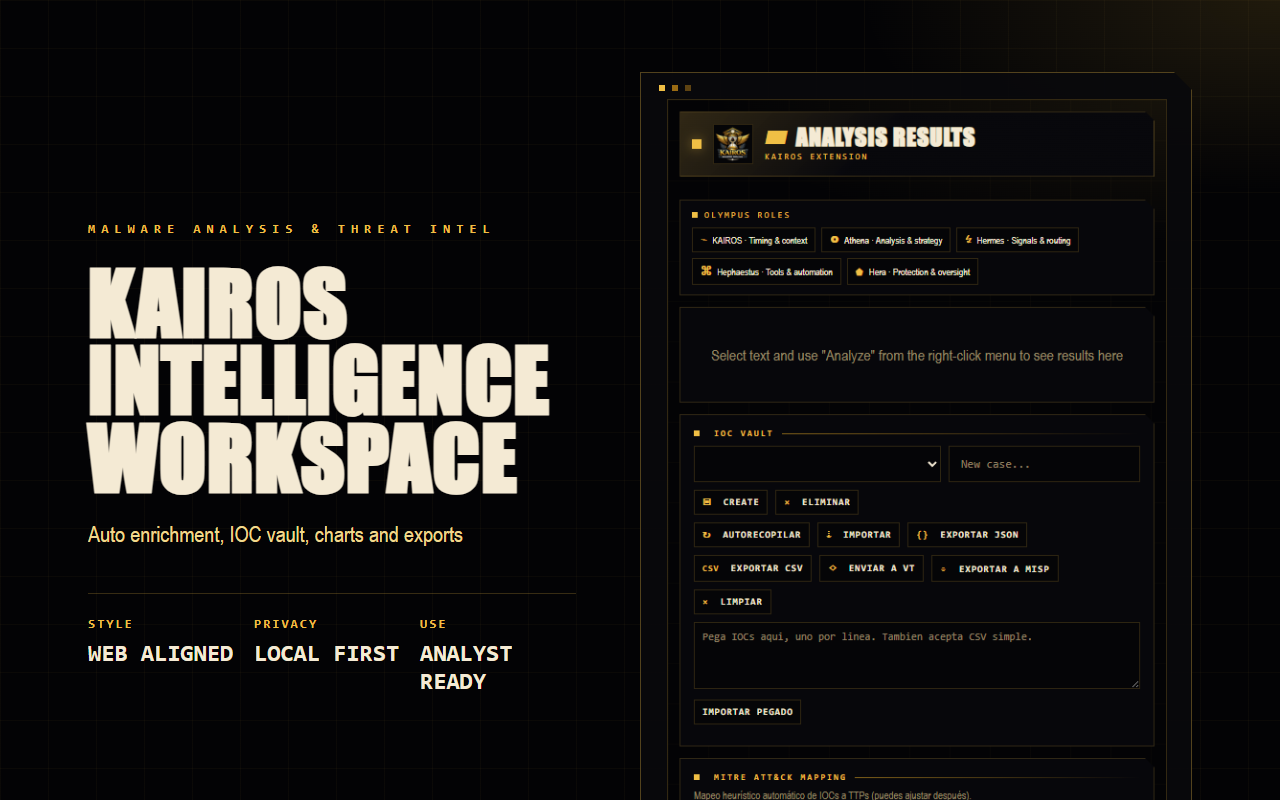Click the Malware Analysis & Threat Intel tagline

pos(290,229)
